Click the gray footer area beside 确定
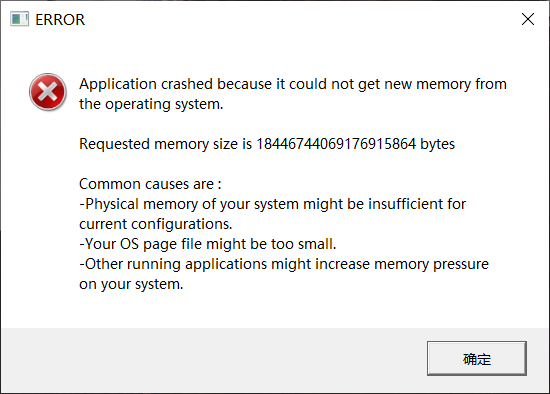The width and height of the screenshot is (550, 394). [x=214, y=360]
